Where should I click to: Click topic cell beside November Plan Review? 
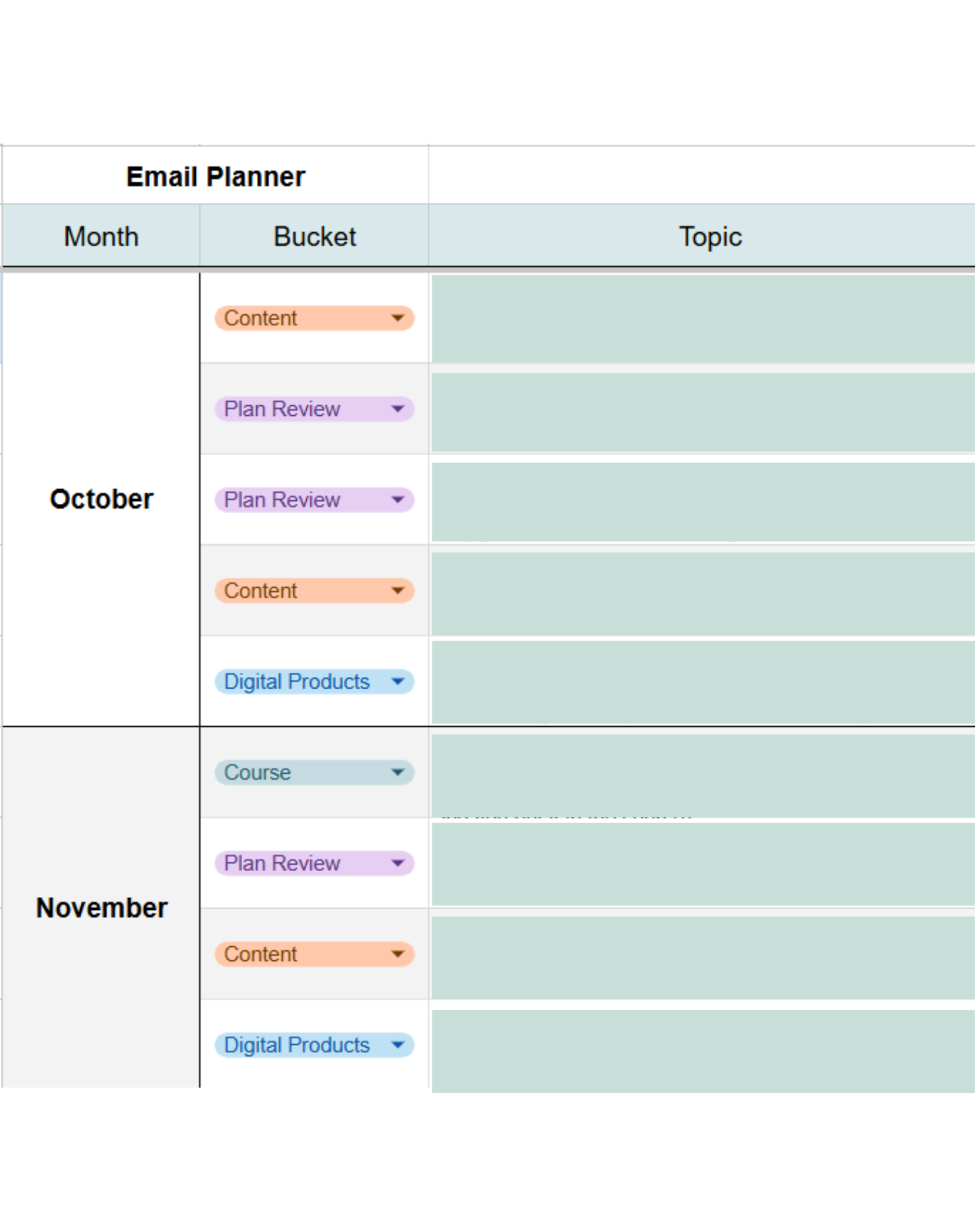(x=702, y=864)
